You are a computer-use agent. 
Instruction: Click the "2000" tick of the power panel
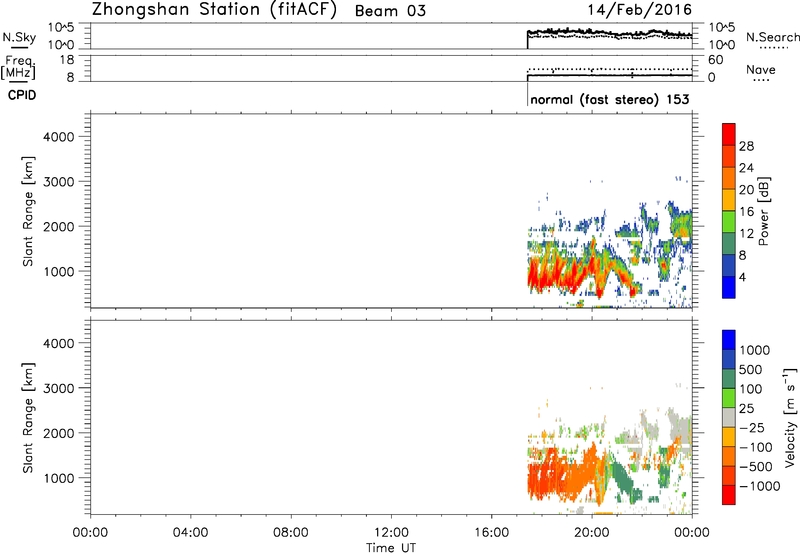click(x=59, y=226)
